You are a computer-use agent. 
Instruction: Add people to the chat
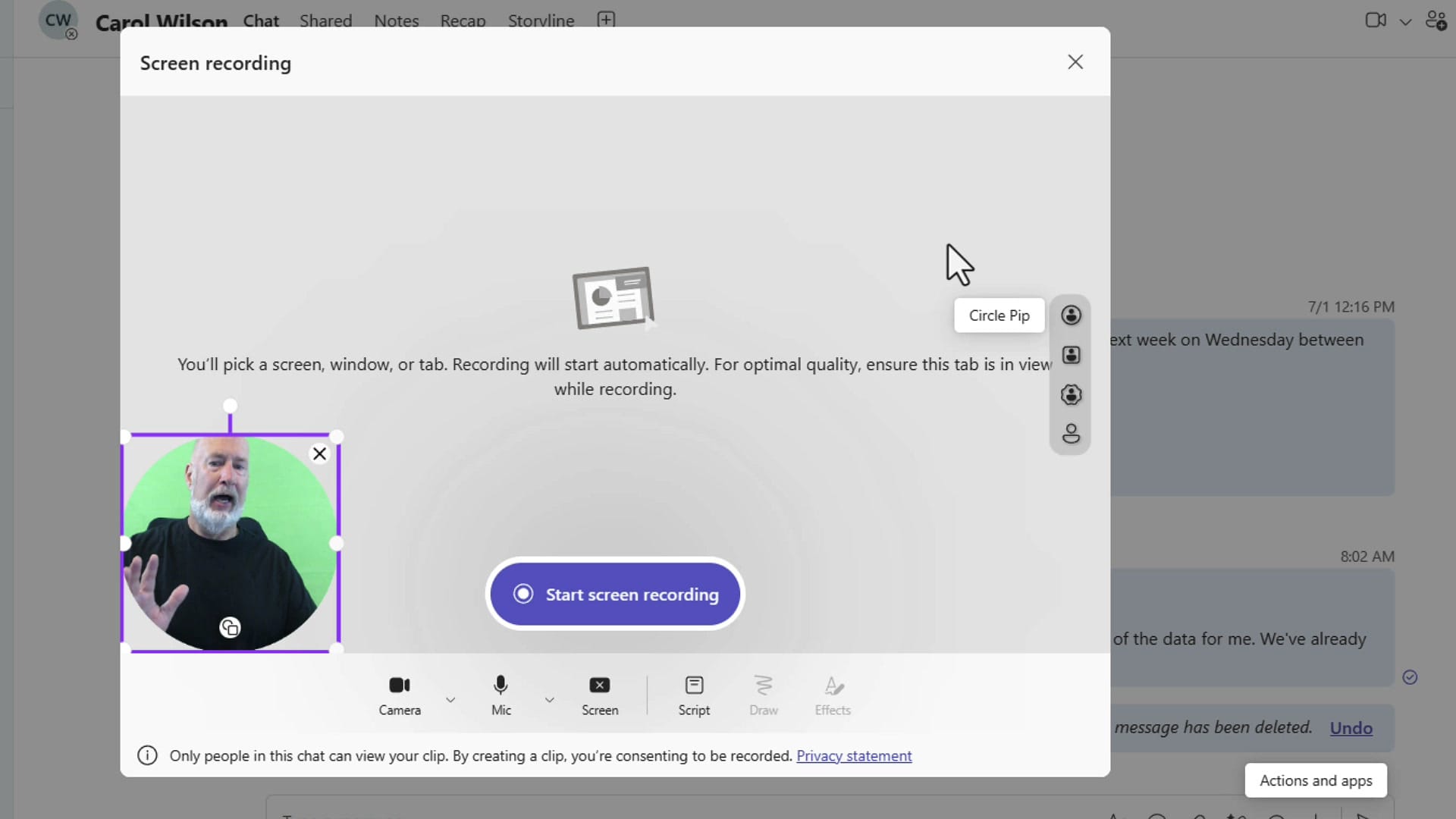pos(1436,20)
